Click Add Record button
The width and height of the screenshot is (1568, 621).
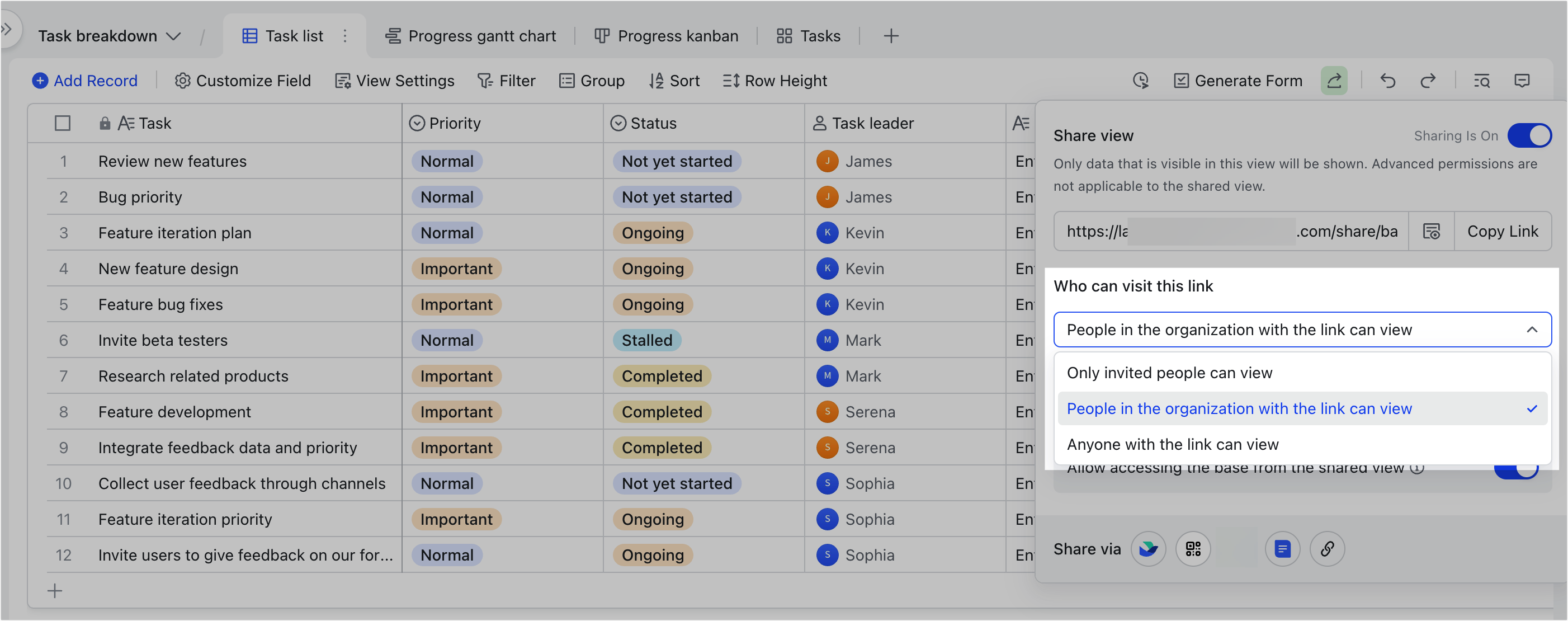tap(84, 81)
